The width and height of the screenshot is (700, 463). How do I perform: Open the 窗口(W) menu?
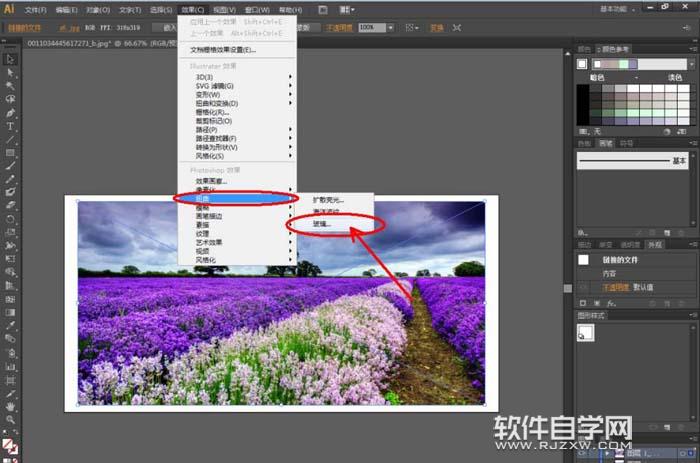(257, 9)
